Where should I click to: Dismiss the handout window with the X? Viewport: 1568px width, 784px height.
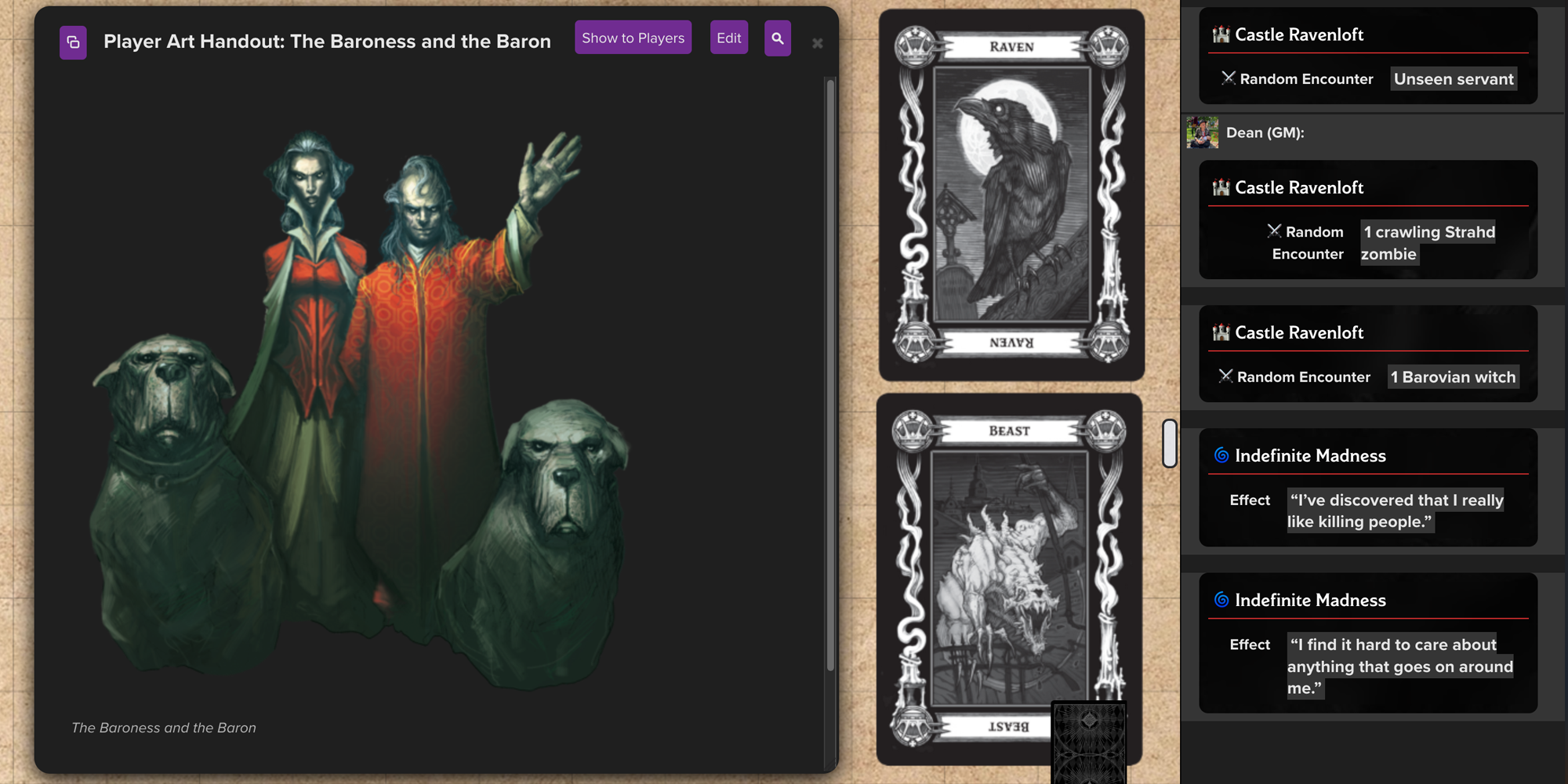click(817, 43)
